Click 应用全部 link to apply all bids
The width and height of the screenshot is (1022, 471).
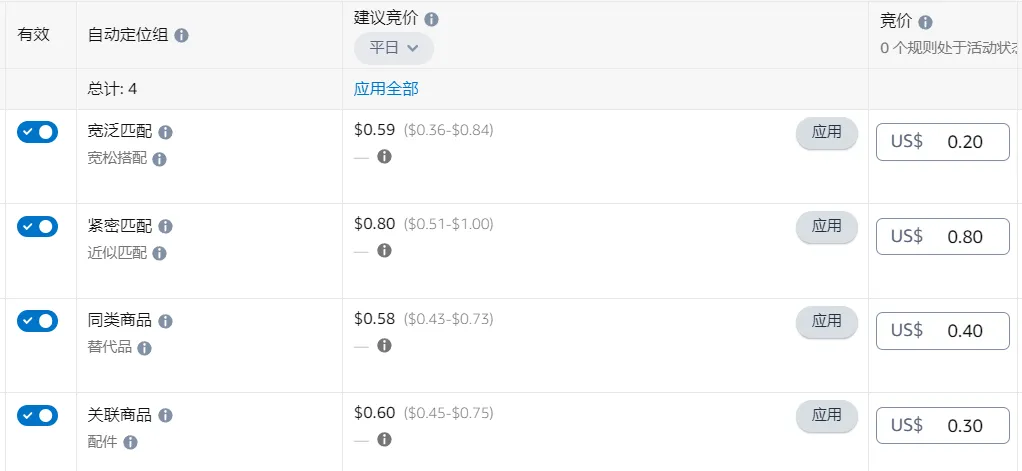click(386, 89)
